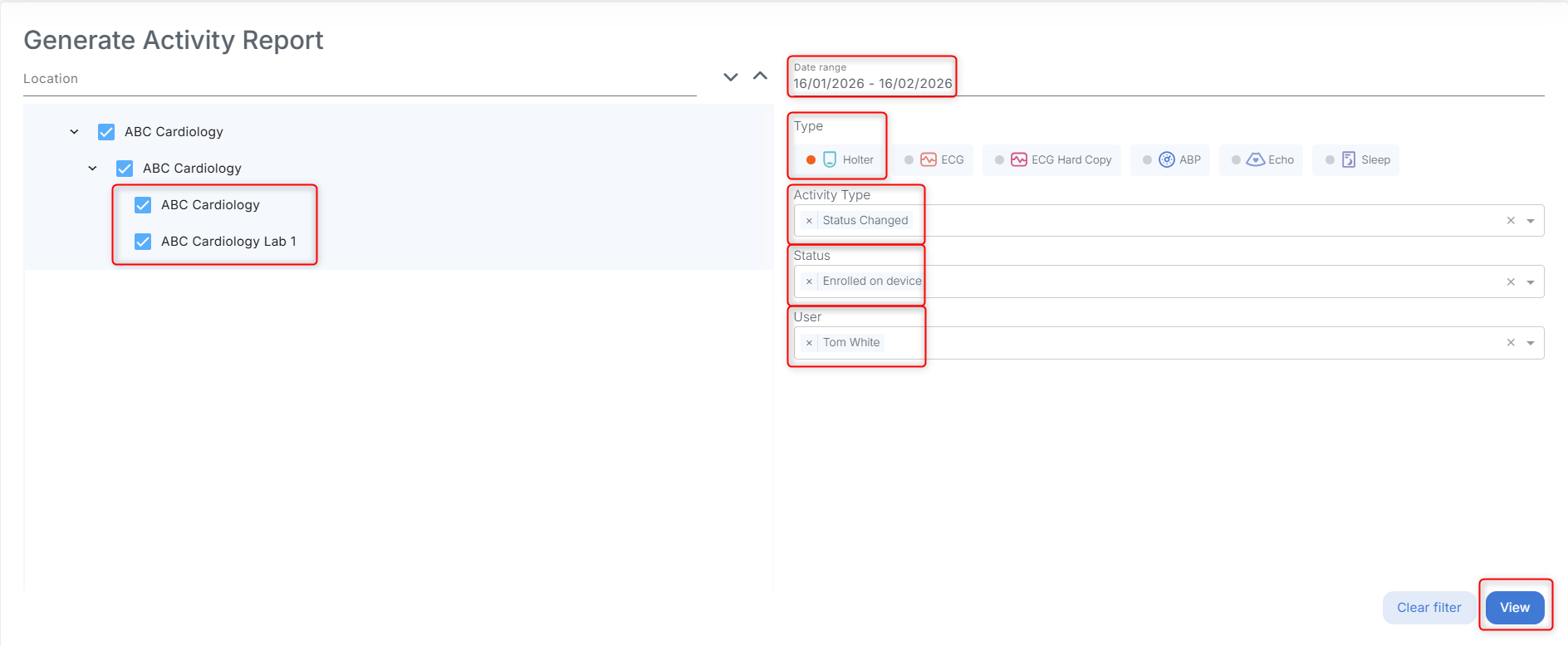This screenshot has width=1568, height=646.
Task: Remove the Status Changed tag
Action: pos(809,221)
